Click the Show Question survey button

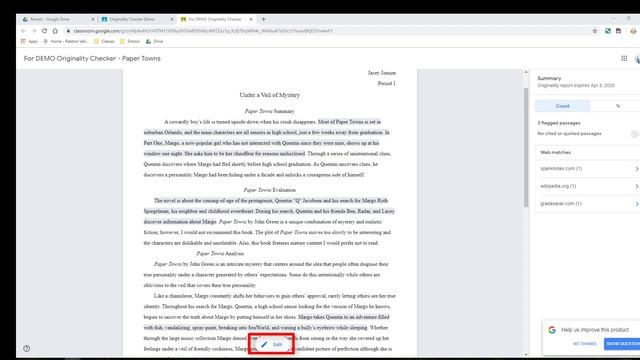click(622, 344)
